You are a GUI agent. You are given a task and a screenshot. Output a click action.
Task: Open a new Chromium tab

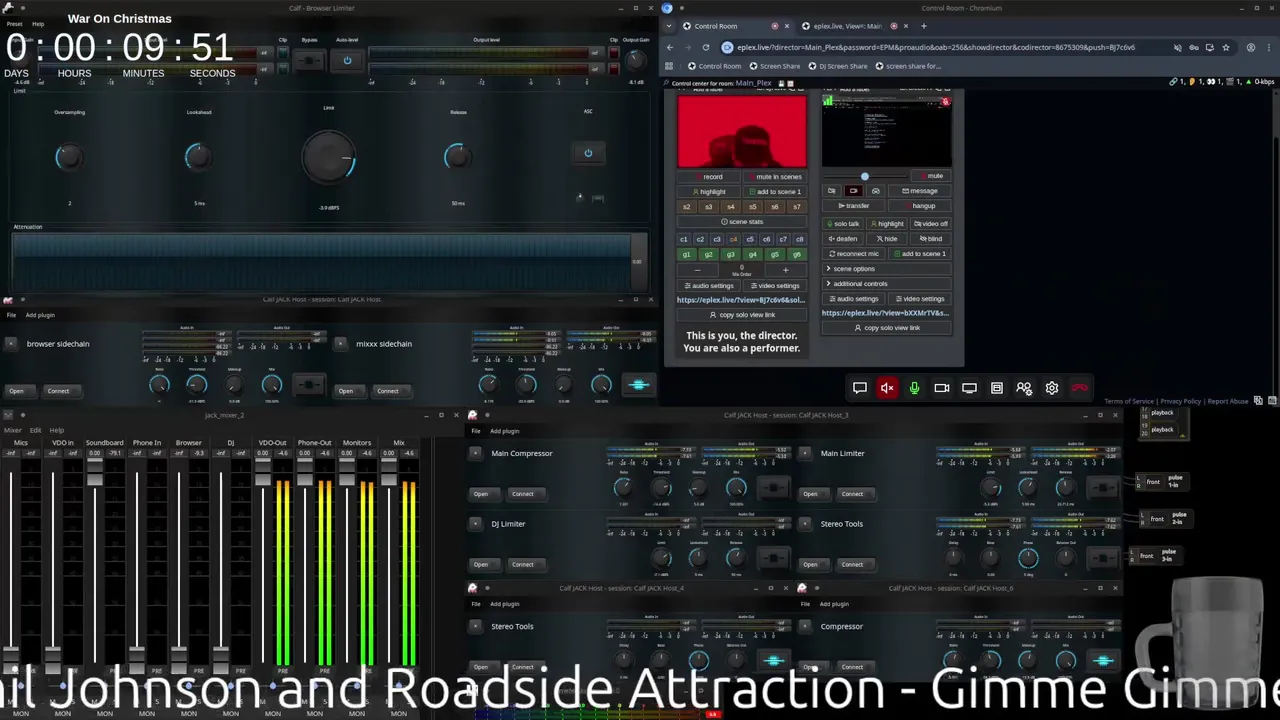tap(923, 26)
